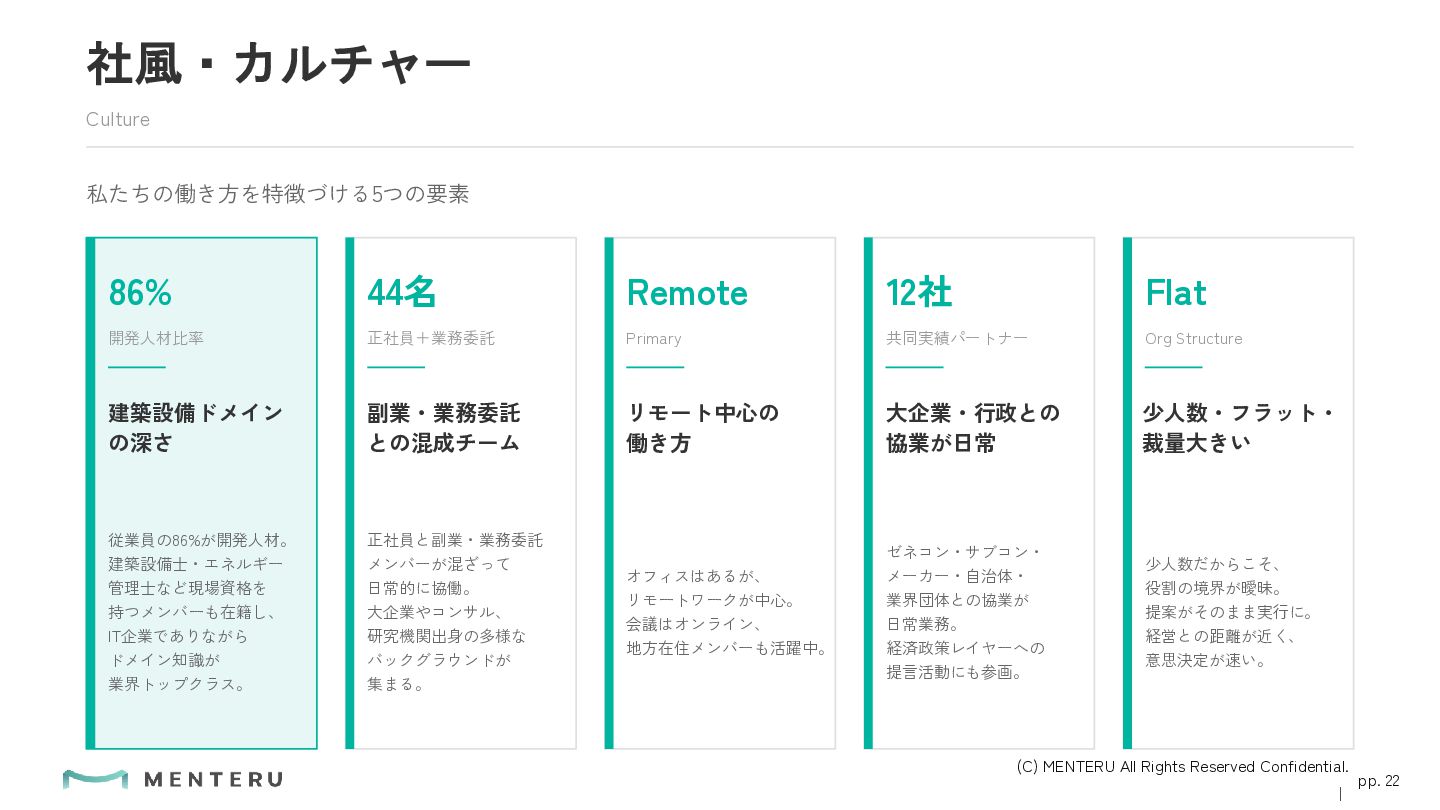Click the 社風・カルチャー slide title

[279, 64]
